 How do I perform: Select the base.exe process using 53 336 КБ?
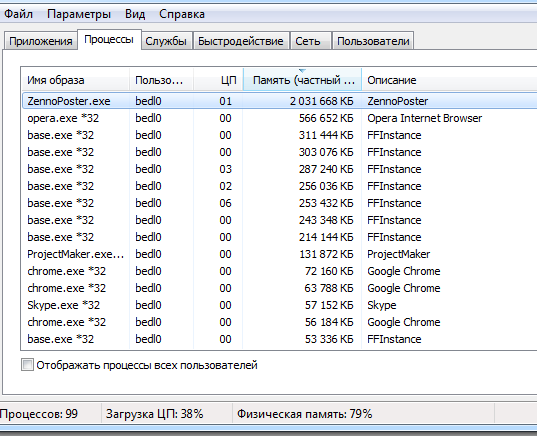pyautogui.click(x=279, y=339)
